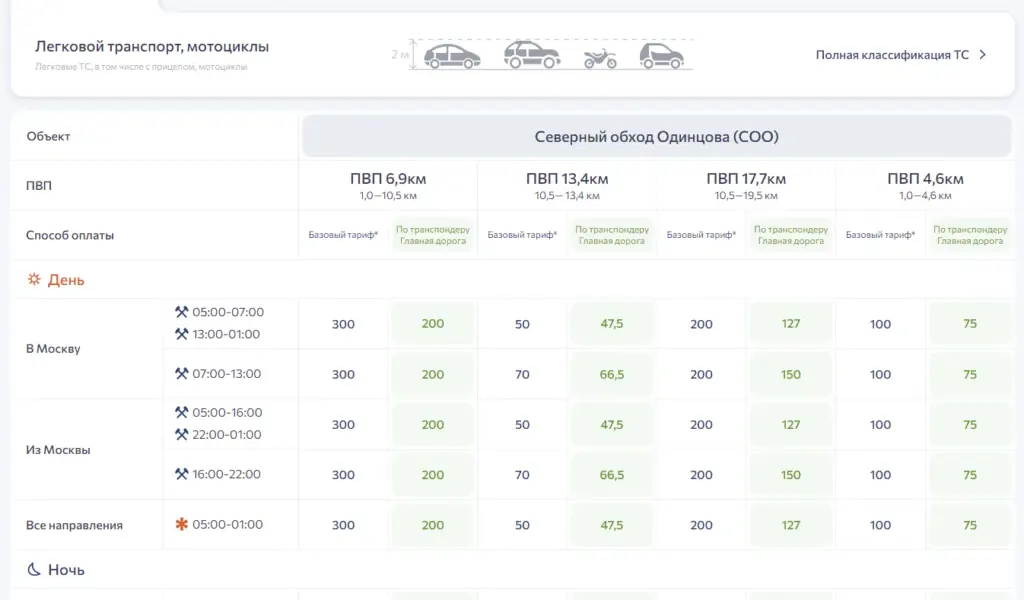Select ПВП 6,9км column header
This screenshot has height=600, width=1024.
388,185
